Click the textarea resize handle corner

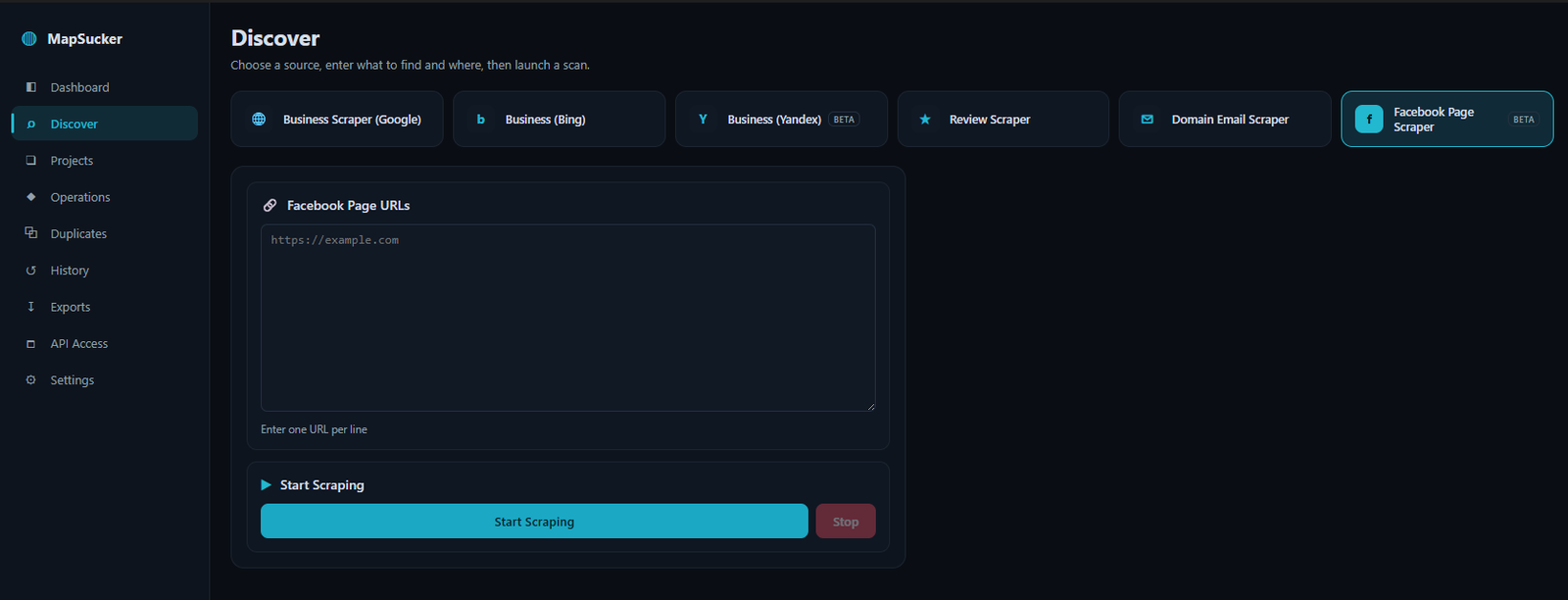pos(870,406)
